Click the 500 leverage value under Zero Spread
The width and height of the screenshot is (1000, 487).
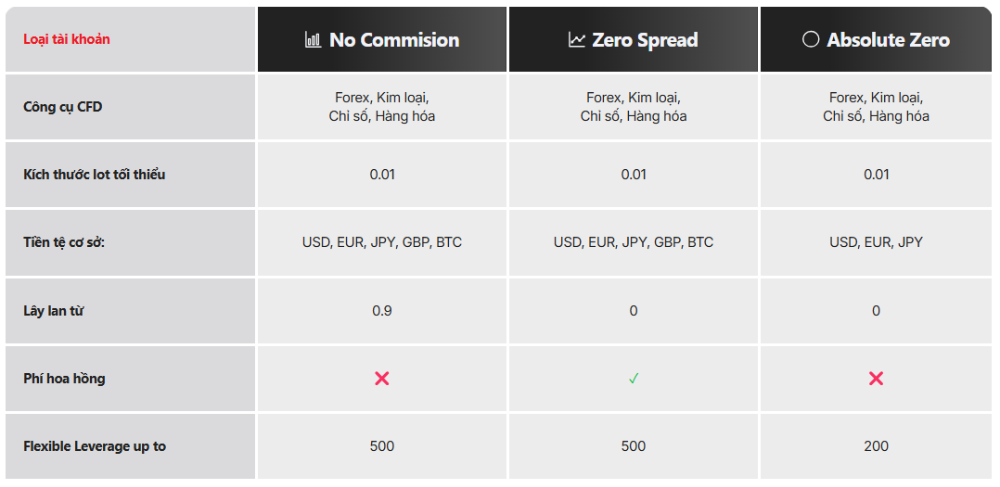pos(634,446)
